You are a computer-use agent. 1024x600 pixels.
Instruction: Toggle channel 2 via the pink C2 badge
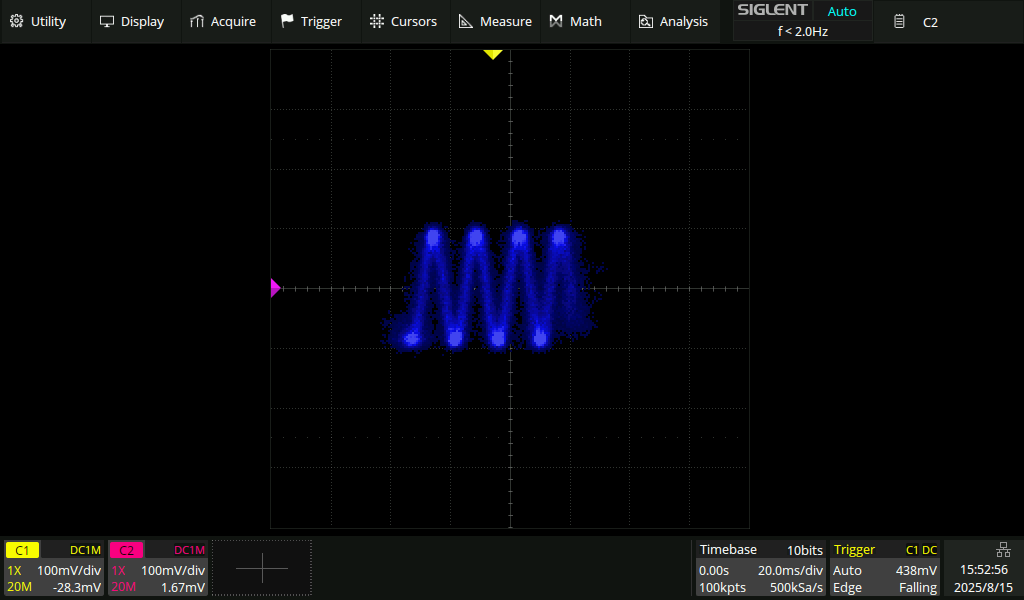coord(126,550)
